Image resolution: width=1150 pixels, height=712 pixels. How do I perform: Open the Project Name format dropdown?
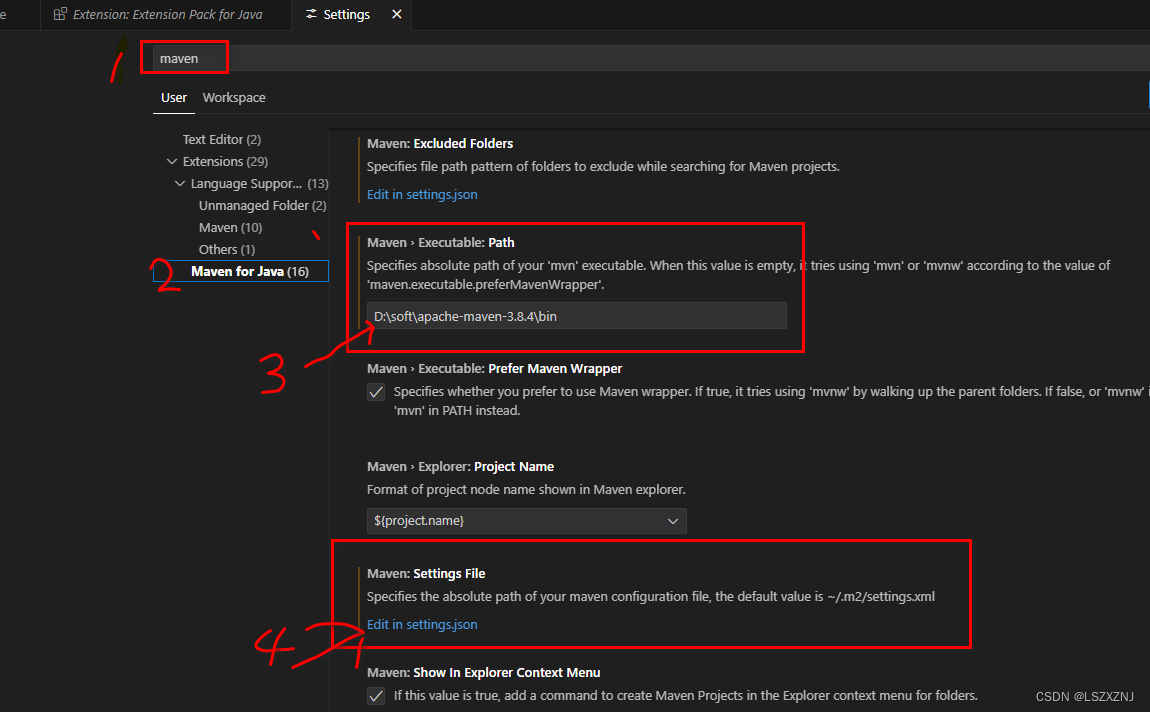(x=527, y=521)
